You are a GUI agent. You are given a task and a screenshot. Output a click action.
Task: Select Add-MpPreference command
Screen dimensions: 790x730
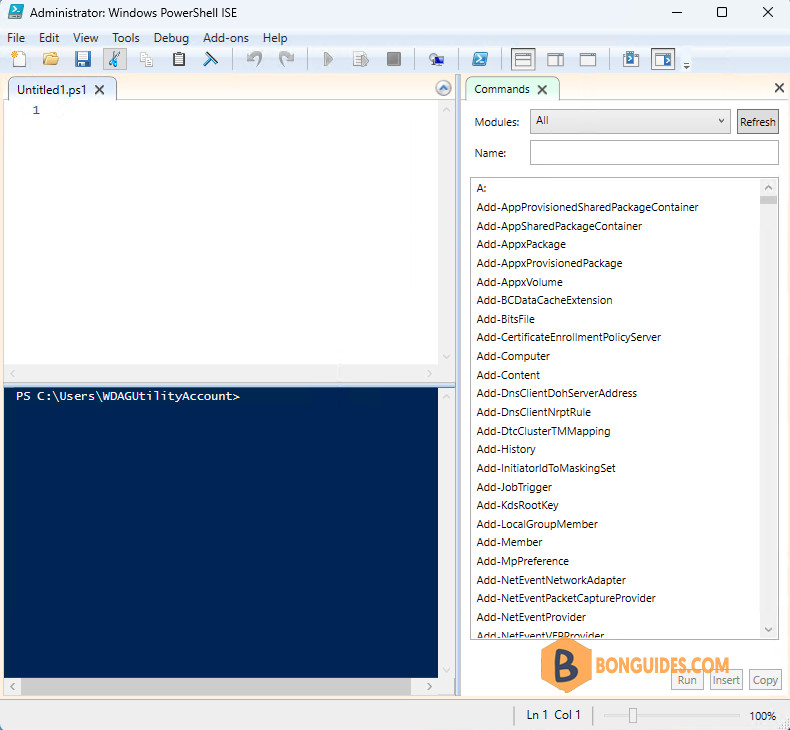coord(522,561)
